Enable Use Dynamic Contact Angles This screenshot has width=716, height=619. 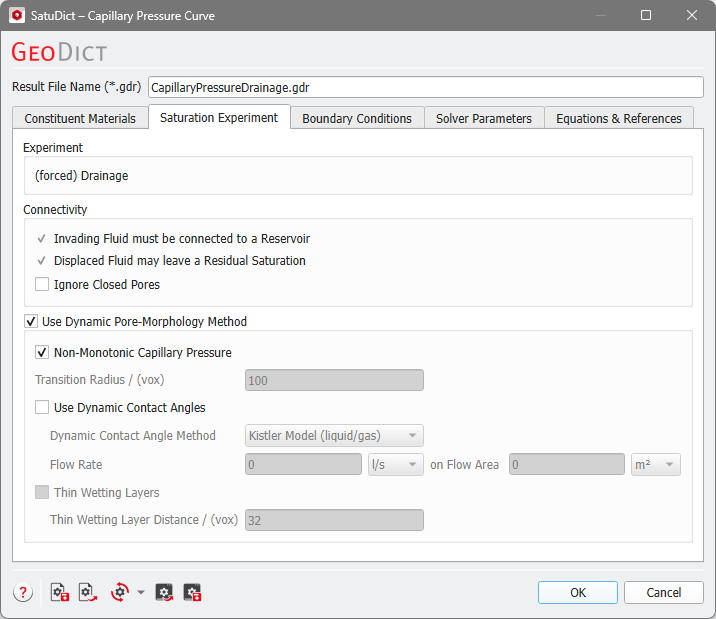pos(42,407)
